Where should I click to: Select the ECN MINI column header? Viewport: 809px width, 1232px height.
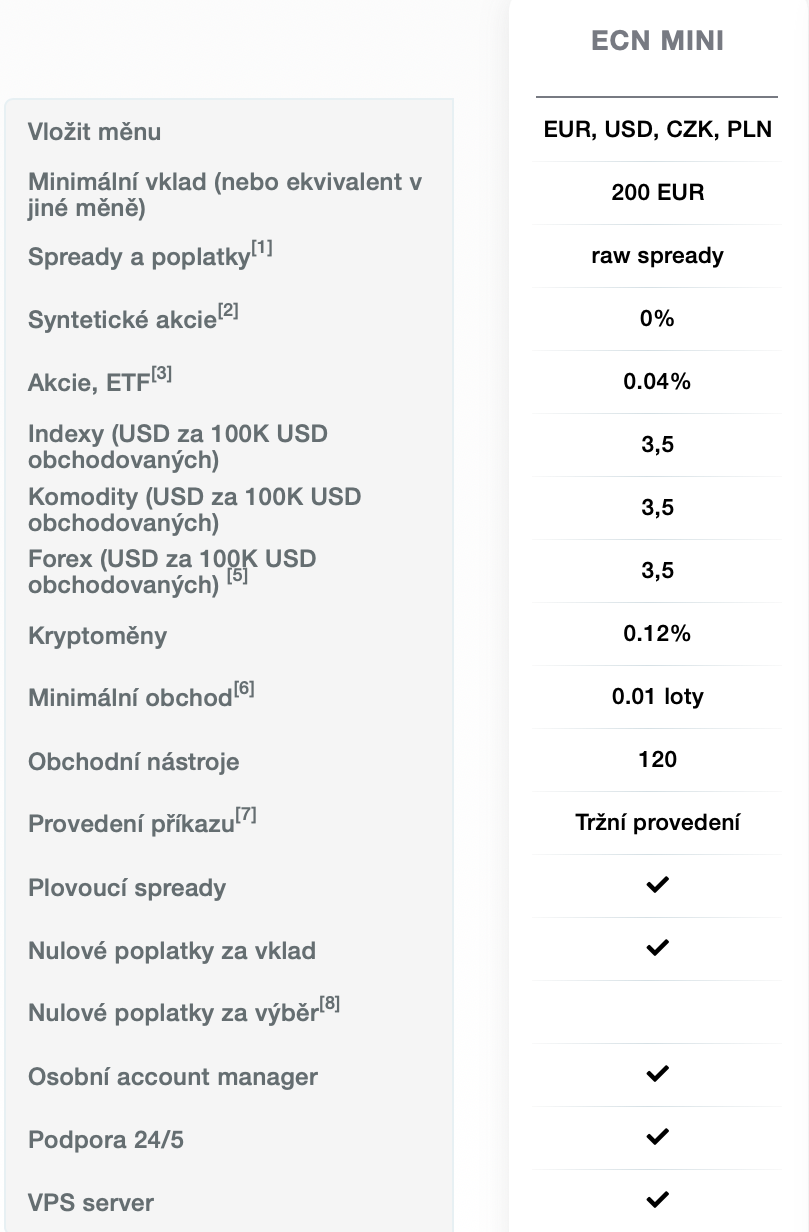coord(657,41)
